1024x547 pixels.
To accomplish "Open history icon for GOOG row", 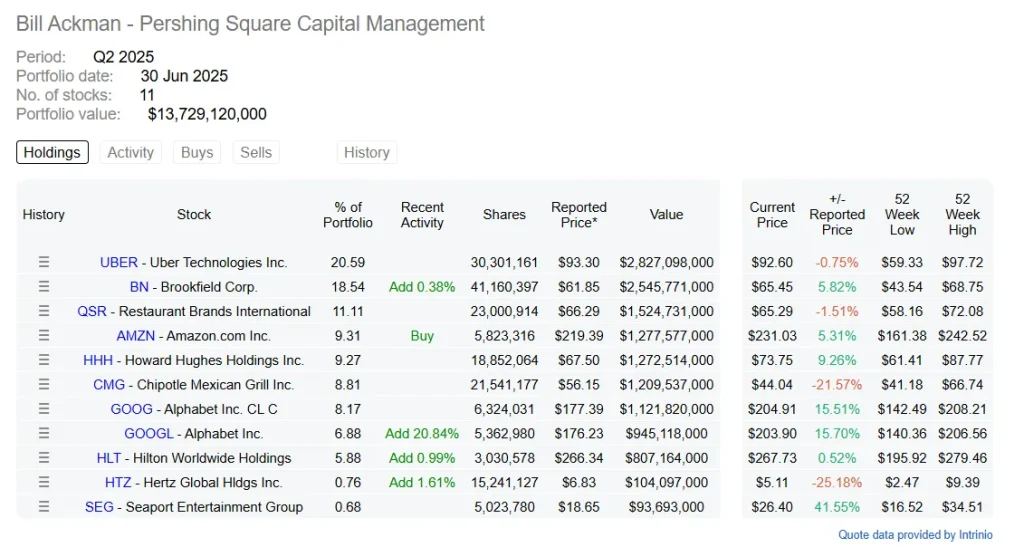I will point(44,409).
